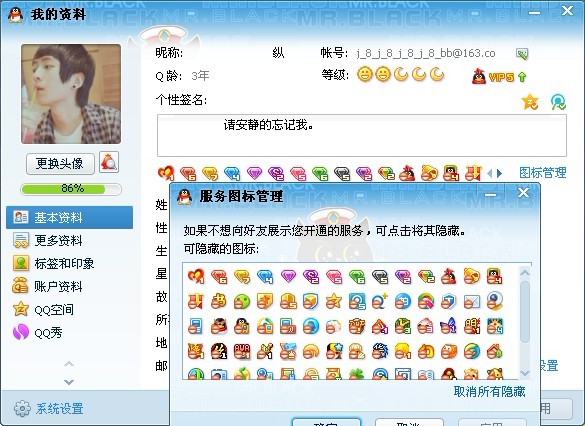
Task: Hide the purple S diamond icon in the dialog grid
Action: click(311, 276)
